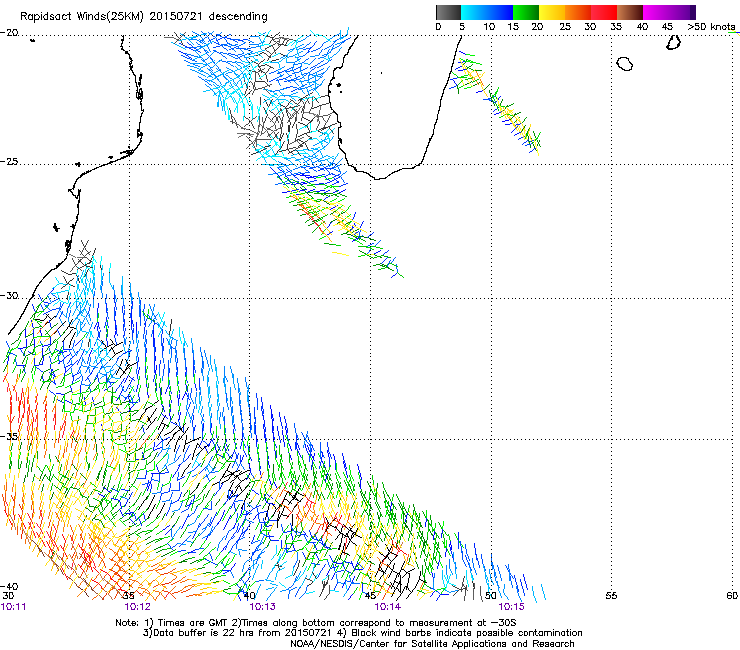Click the '-40' latitude axis label
Viewport: 740px width, 650px height.
(9, 586)
